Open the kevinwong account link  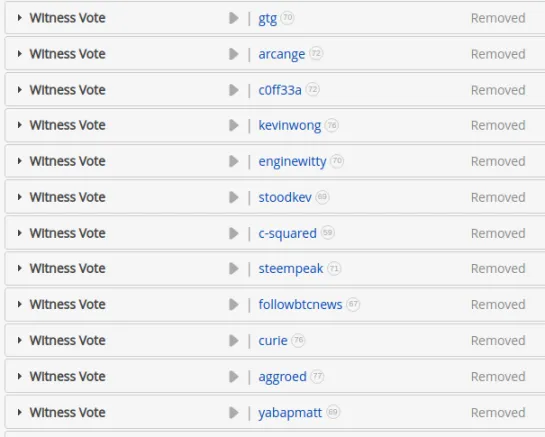coord(290,126)
